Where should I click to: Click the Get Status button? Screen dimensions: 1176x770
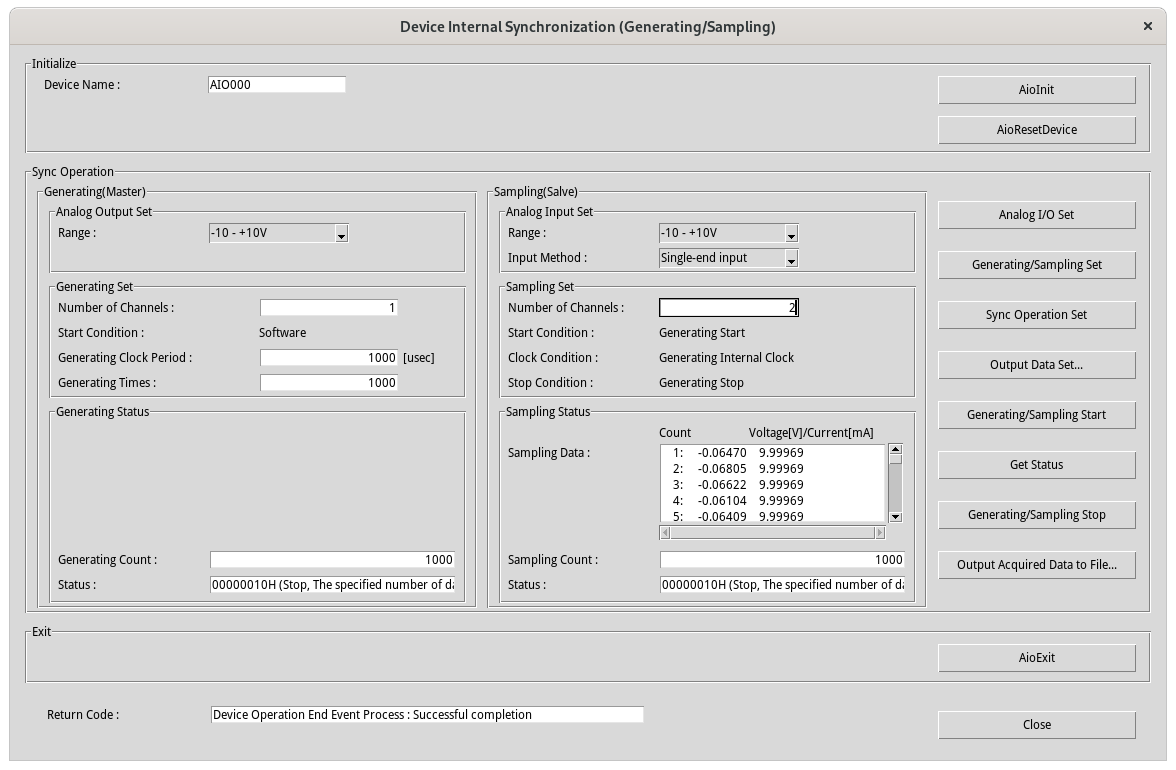tap(1036, 465)
